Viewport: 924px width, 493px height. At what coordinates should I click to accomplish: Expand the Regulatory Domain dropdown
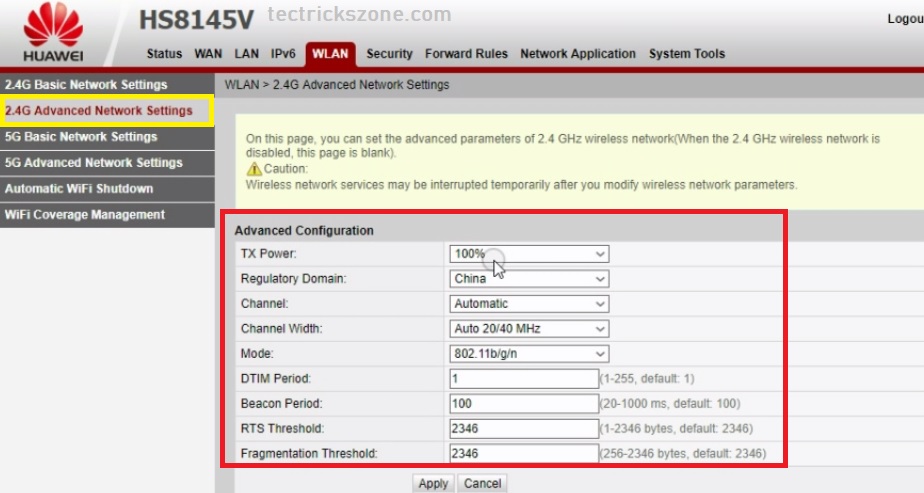[528, 279]
